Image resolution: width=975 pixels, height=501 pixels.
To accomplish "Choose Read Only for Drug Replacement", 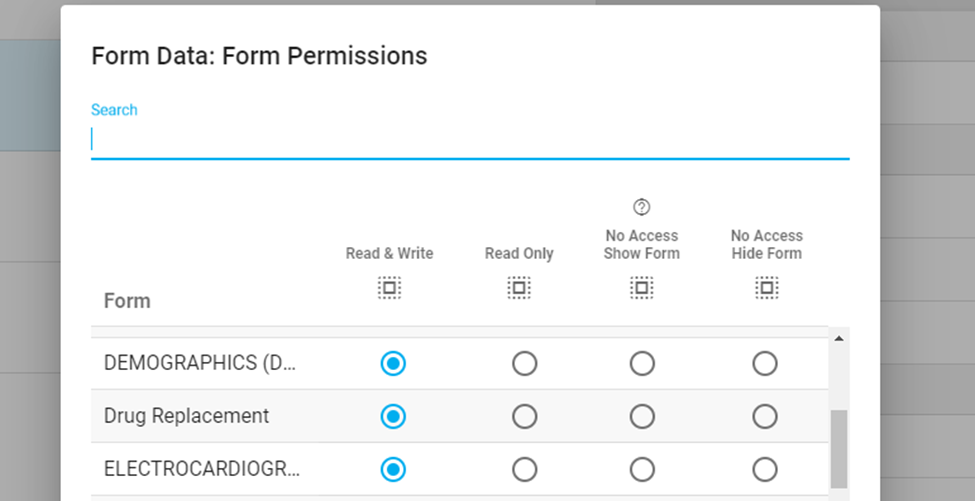I will click(524, 416).
